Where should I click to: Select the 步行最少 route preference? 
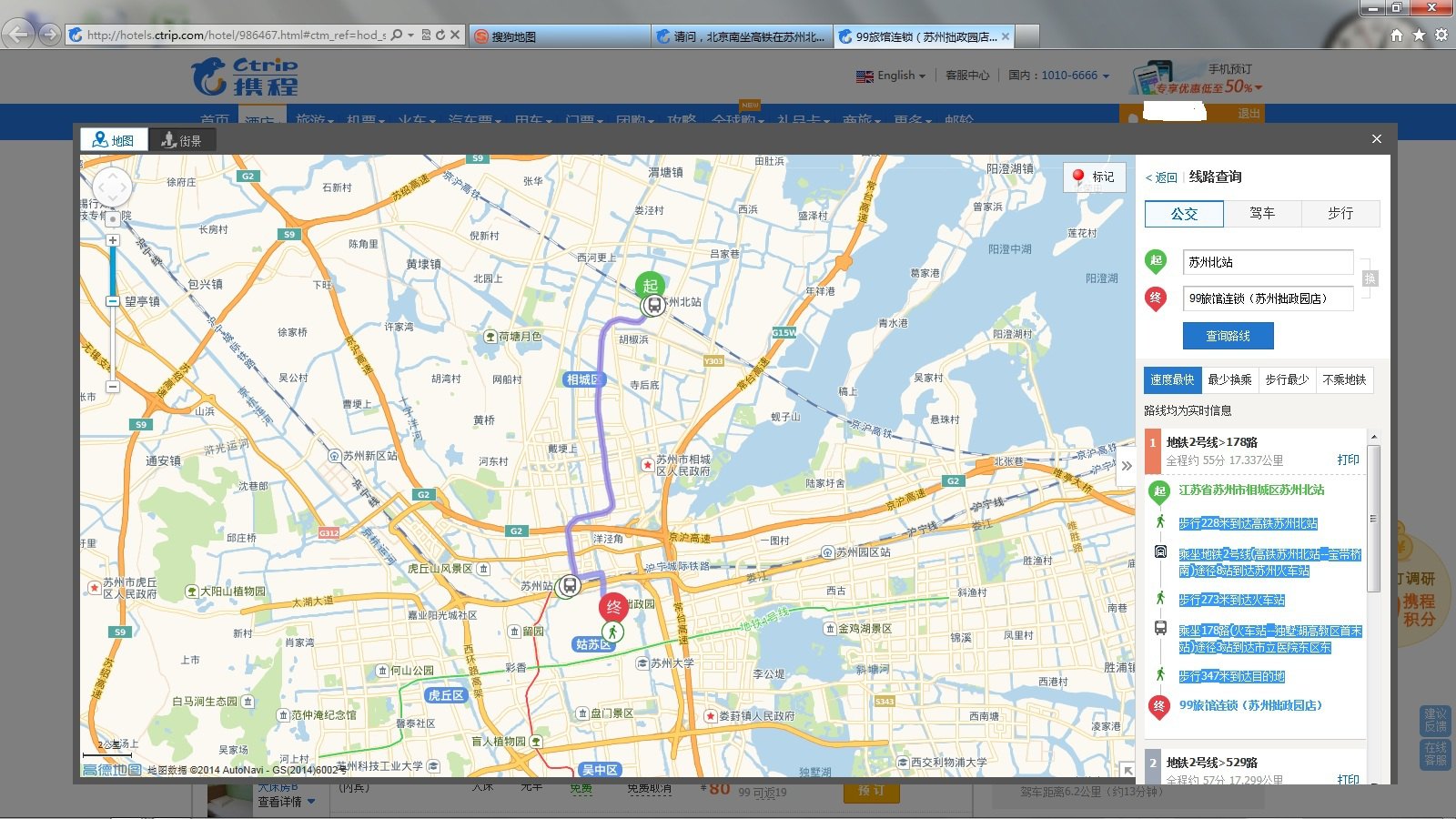click(1287, 379)
